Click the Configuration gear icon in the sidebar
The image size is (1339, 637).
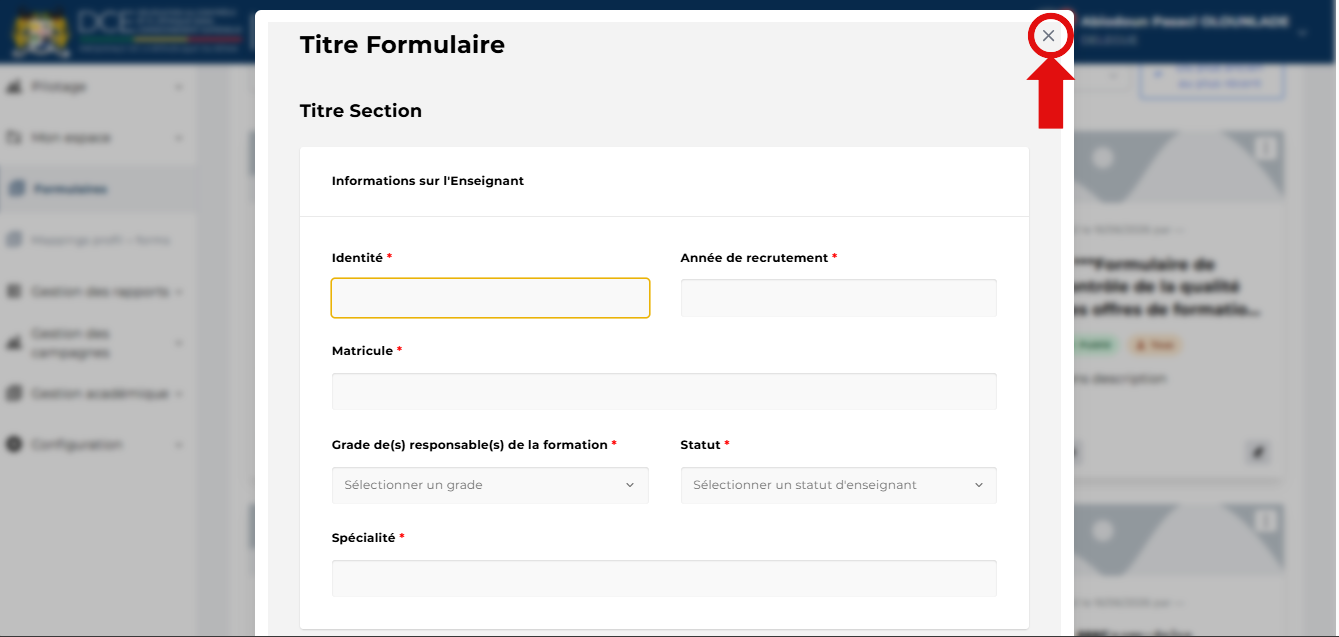[15, 445]
